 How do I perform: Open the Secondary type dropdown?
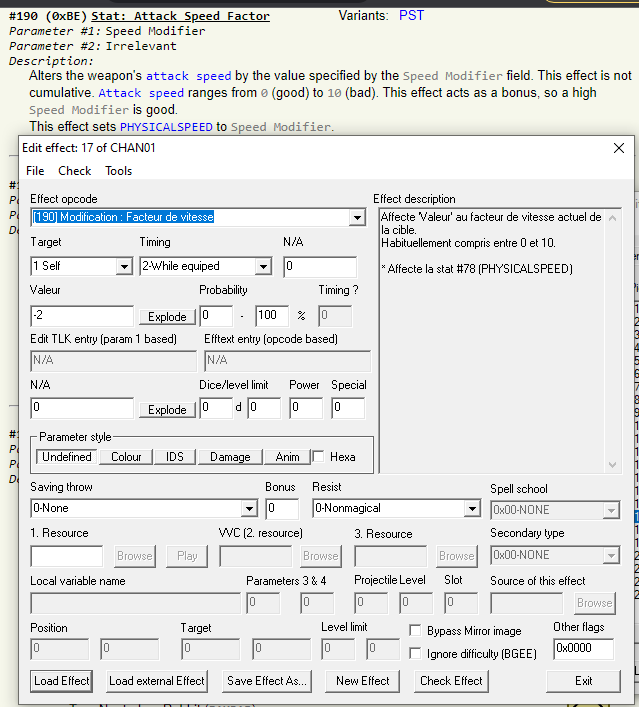[611, 556]
